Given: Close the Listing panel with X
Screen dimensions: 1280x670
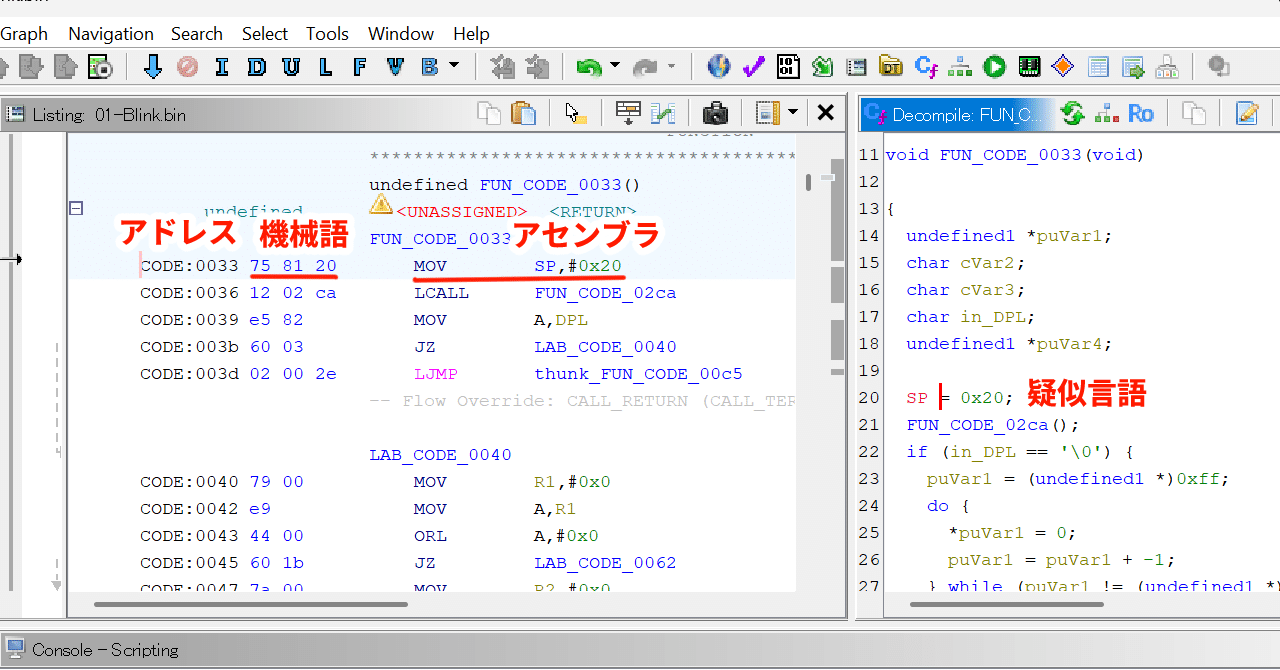Looking at the screenshot, I should tap(826, 113).
